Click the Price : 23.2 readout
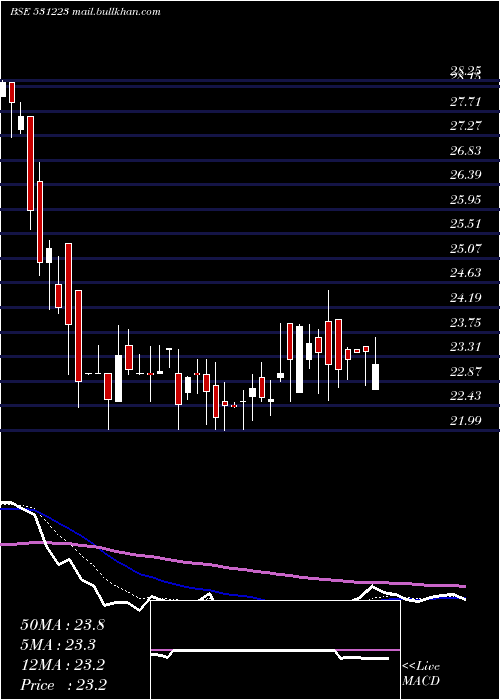Screen dimensions: 500x700 click(63, 685)
